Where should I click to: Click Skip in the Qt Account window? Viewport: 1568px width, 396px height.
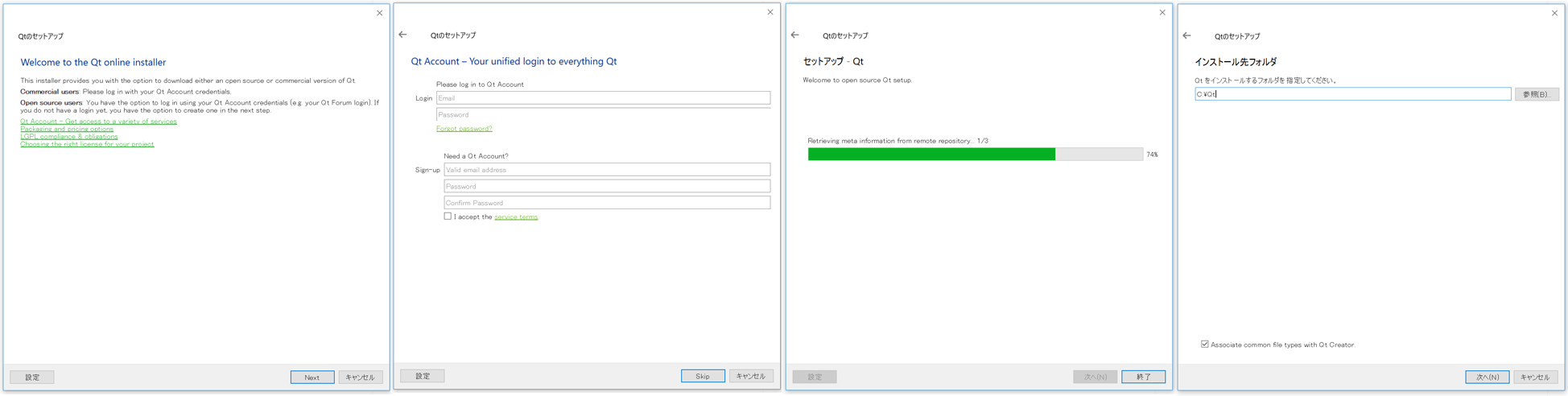click(703, 376)
